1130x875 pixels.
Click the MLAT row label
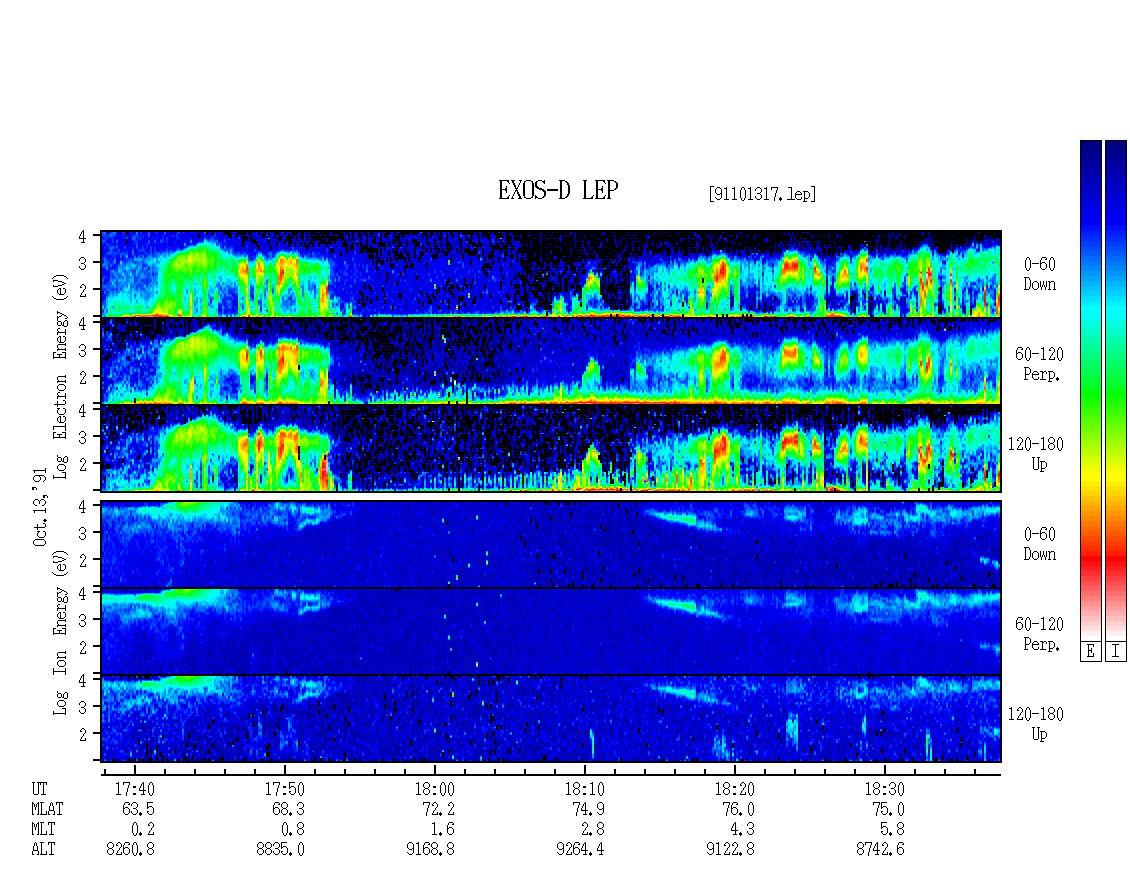[x=47, y=809]
